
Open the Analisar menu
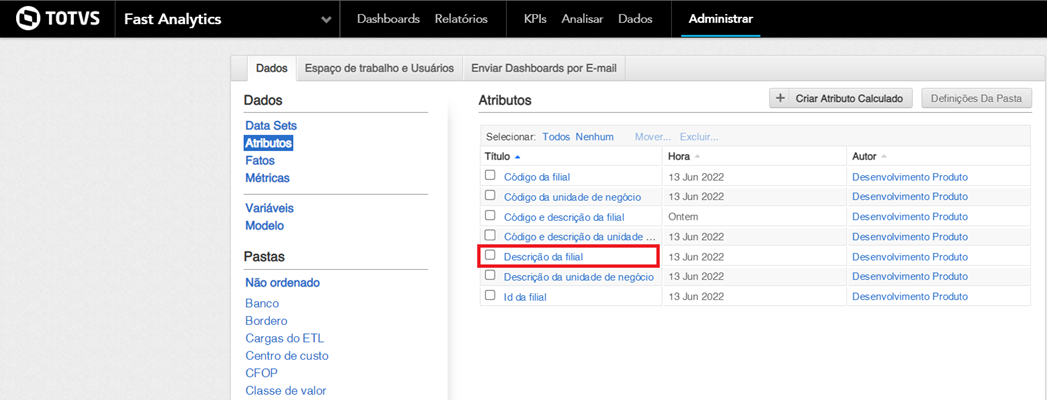point(583,19)
